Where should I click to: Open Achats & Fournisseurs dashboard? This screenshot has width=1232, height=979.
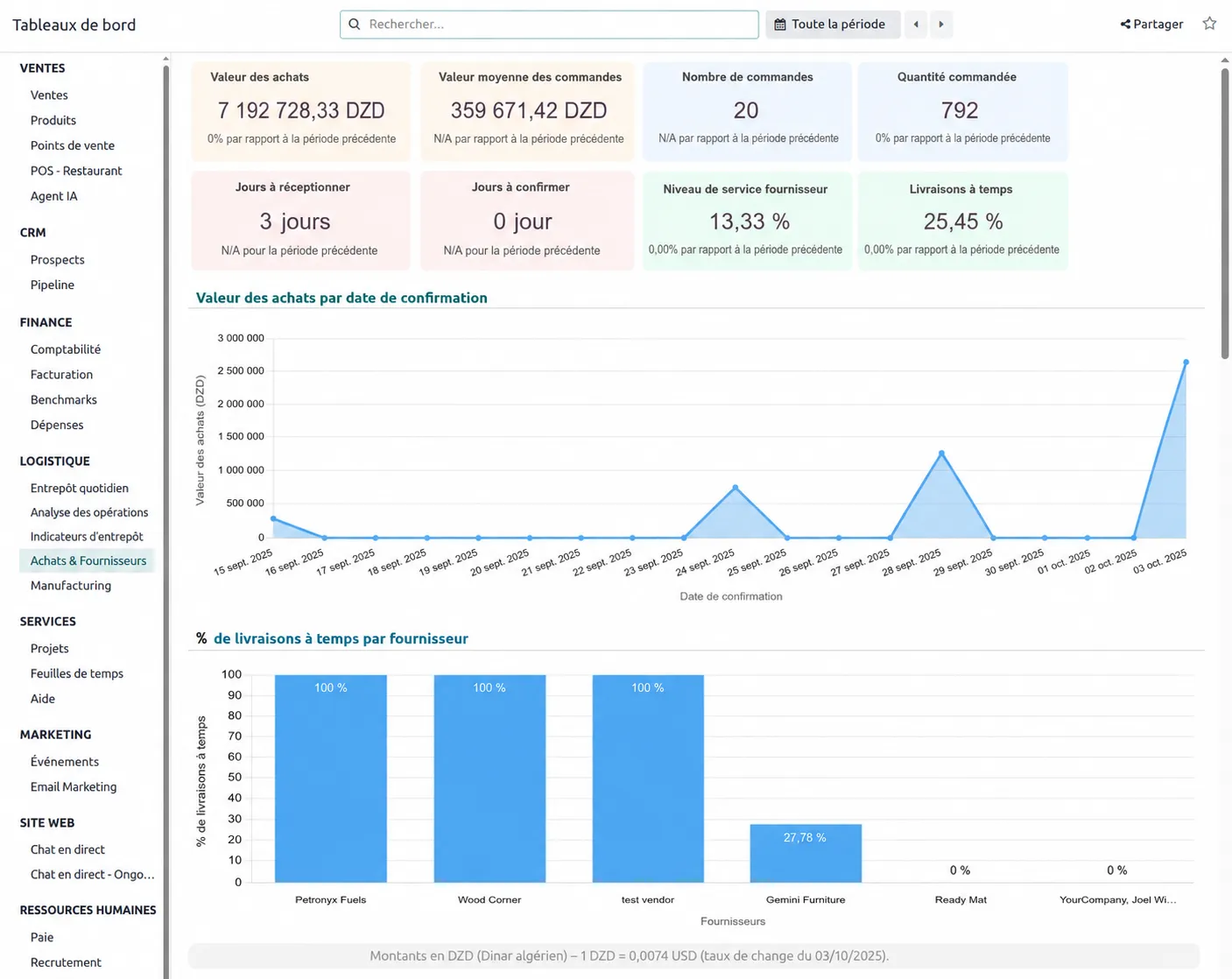[x=87, y=560]
